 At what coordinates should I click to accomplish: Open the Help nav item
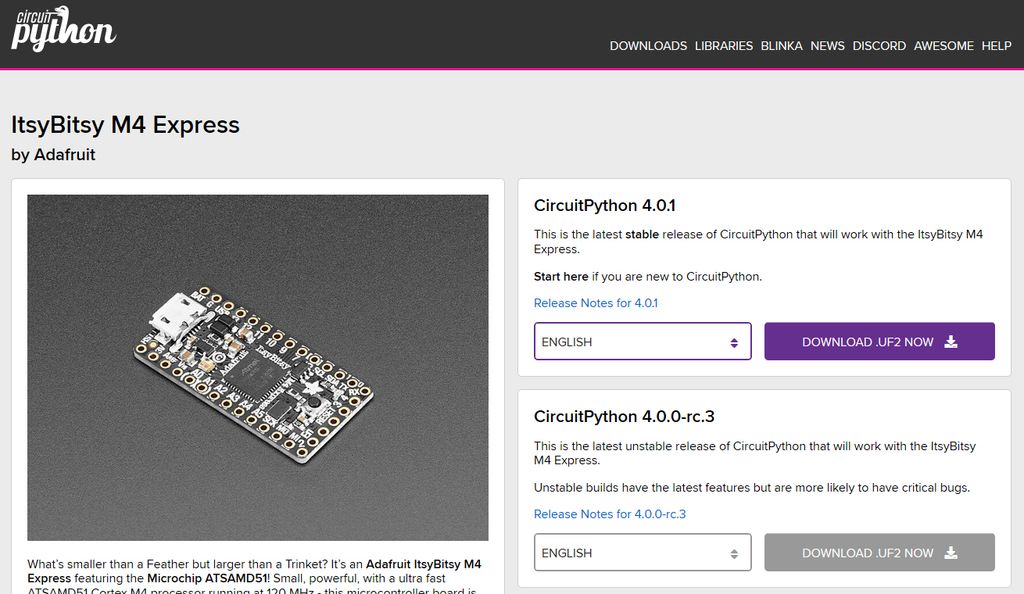pos(996,46)
